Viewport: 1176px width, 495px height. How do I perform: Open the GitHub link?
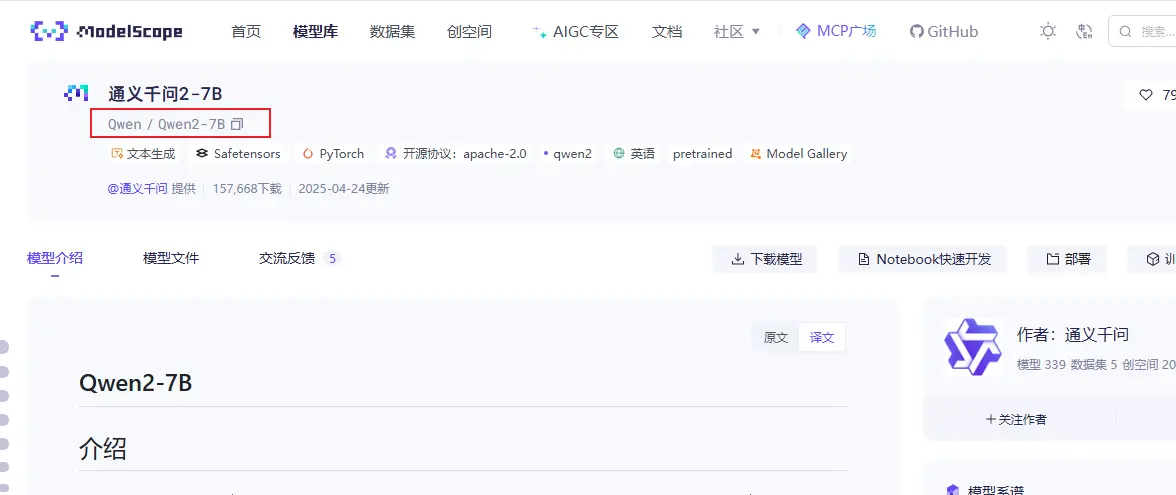click(944, 32)
